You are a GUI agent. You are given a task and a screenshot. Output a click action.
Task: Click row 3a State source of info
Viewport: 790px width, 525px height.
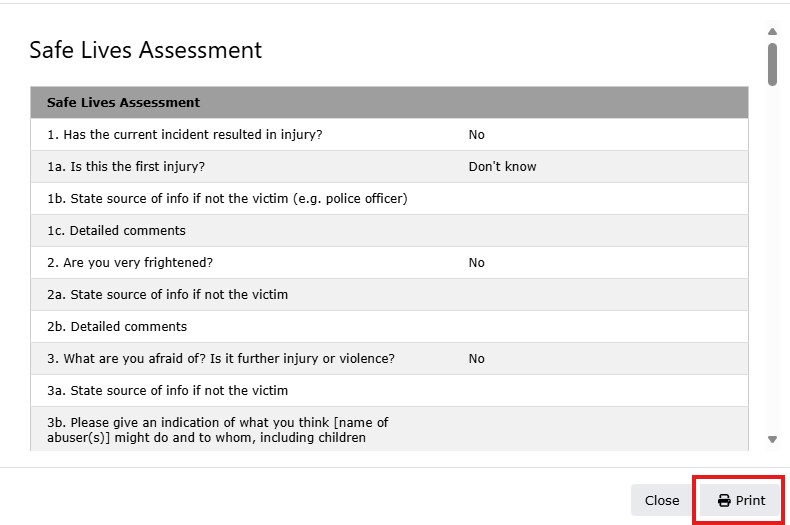pyautogui.click(x=167, y=391)
